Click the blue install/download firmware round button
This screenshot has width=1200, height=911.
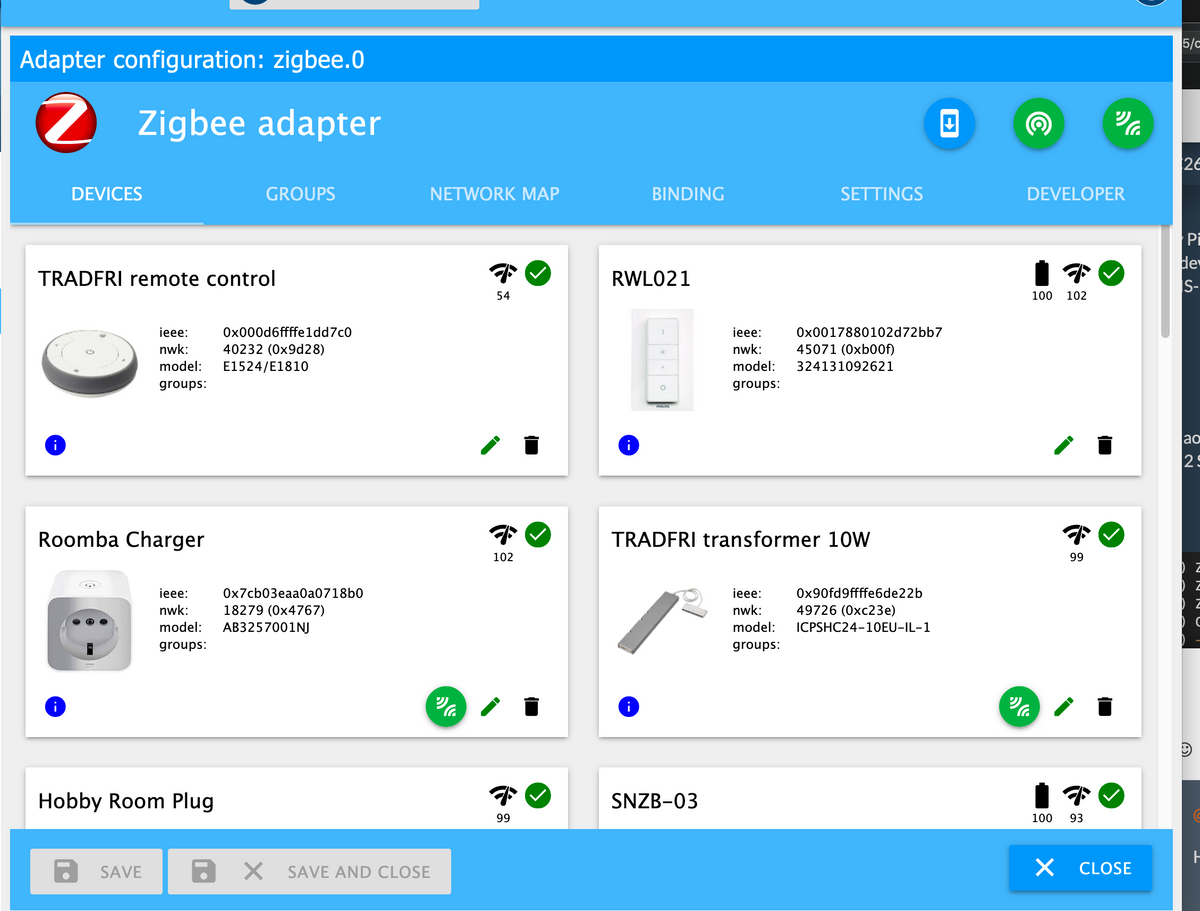point(949,124)
